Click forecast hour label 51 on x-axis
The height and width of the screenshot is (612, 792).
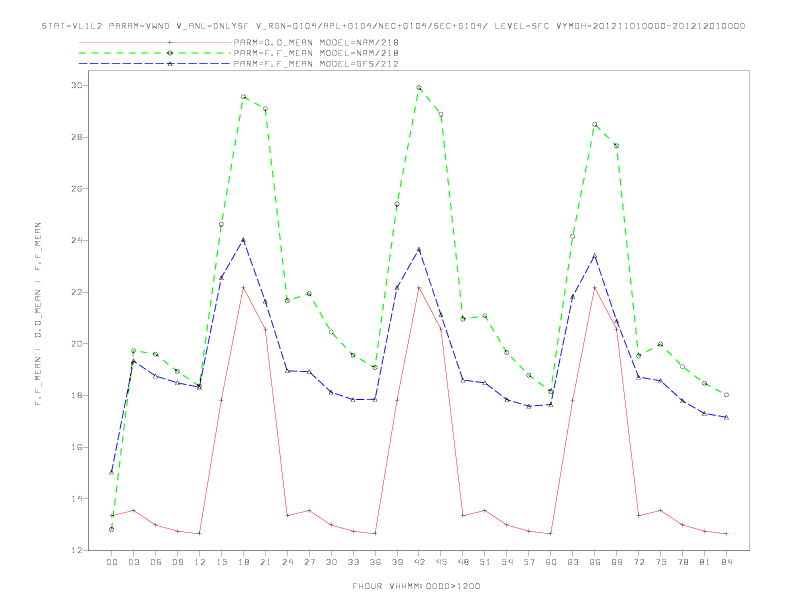[485, 562]
